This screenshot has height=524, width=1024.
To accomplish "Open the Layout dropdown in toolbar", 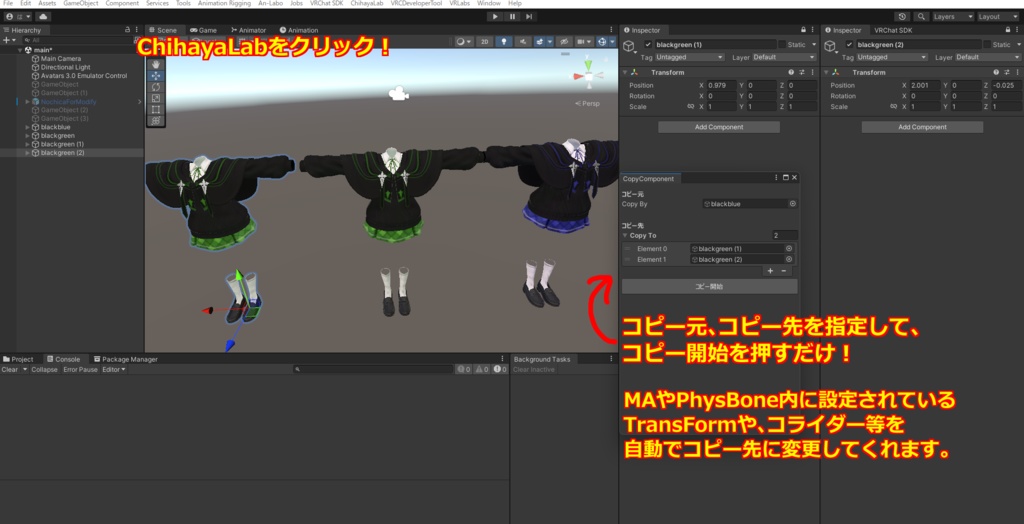I will [x=998, y=16].
